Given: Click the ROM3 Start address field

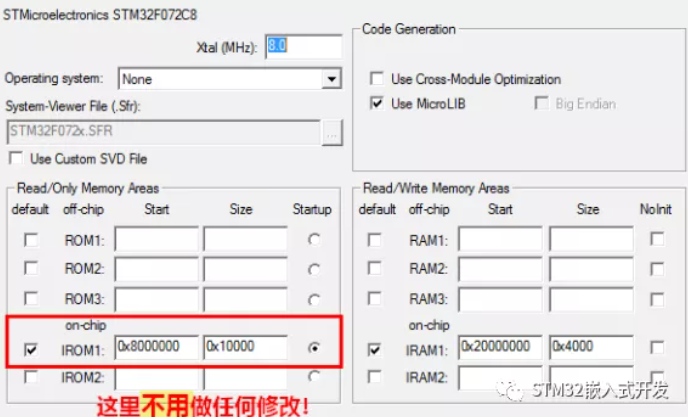Looking at the screenshot, I should [x=157, y=299].
